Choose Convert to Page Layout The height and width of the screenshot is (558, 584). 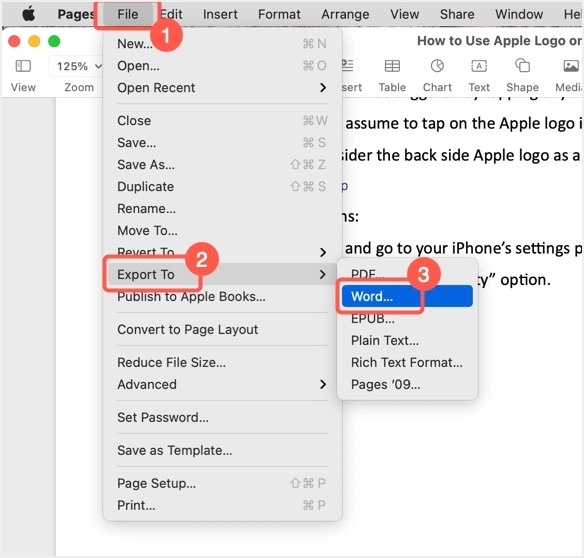pos(222,329)
